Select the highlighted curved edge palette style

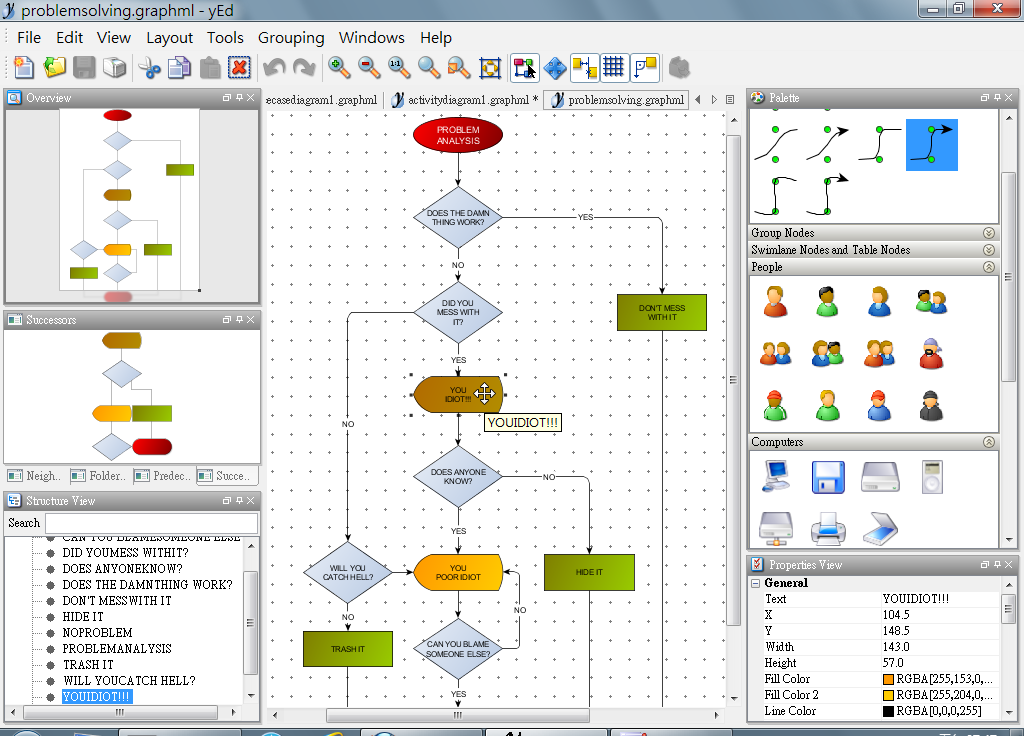931,145
